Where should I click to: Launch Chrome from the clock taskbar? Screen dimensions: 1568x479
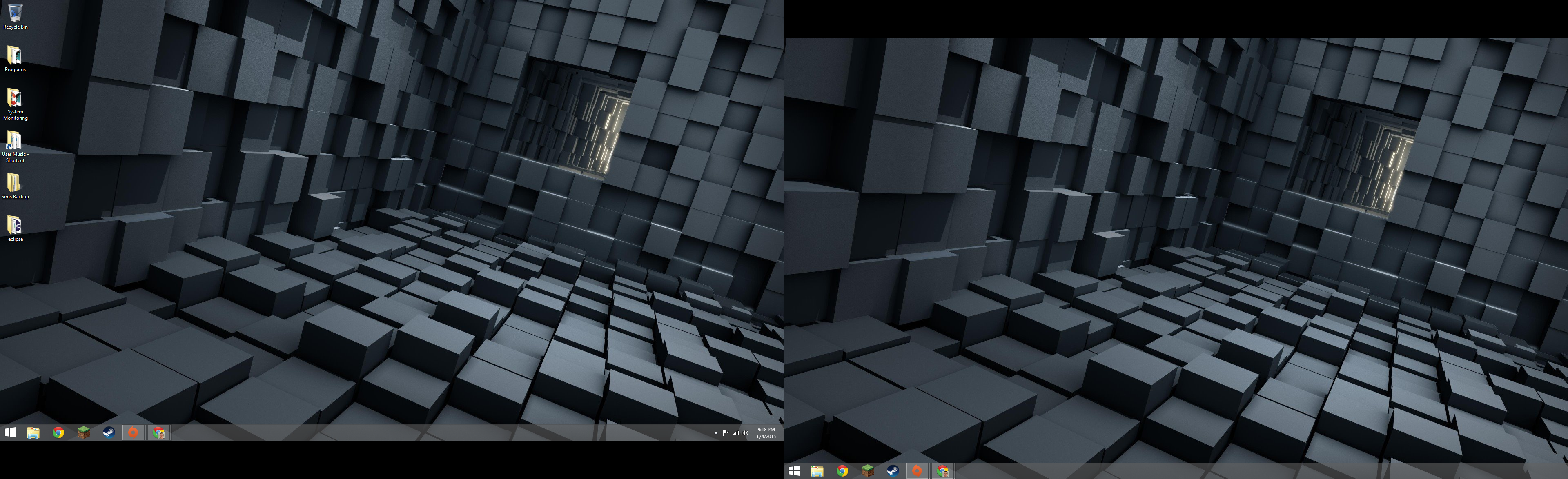coord(58,432)
